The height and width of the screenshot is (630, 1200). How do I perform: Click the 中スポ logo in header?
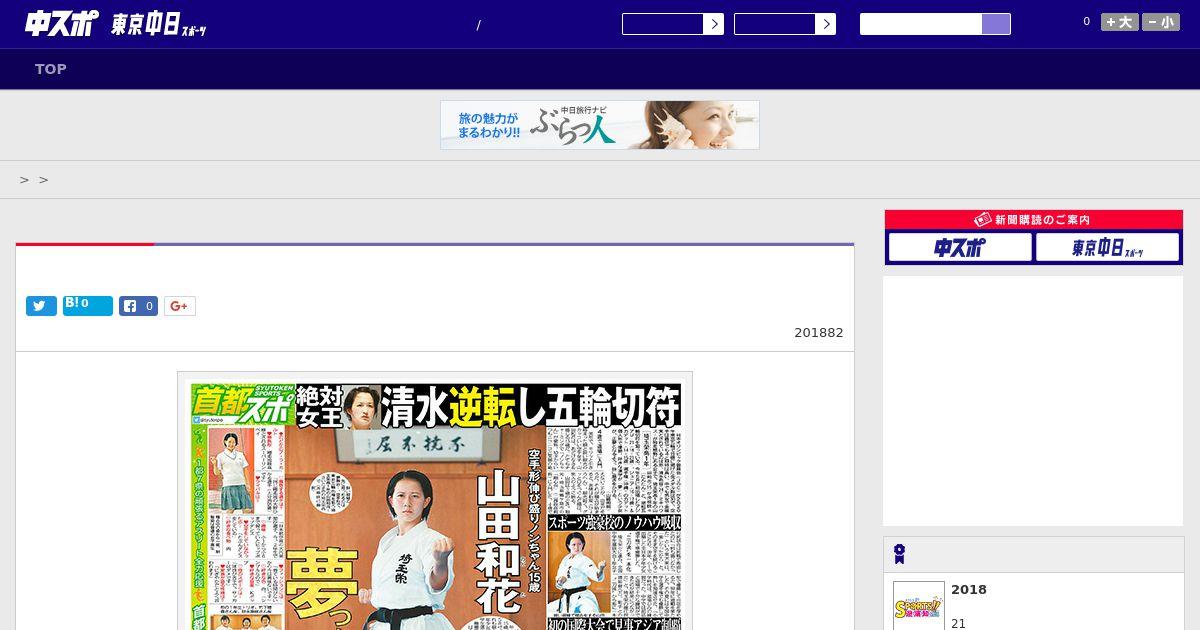(62, 23)
